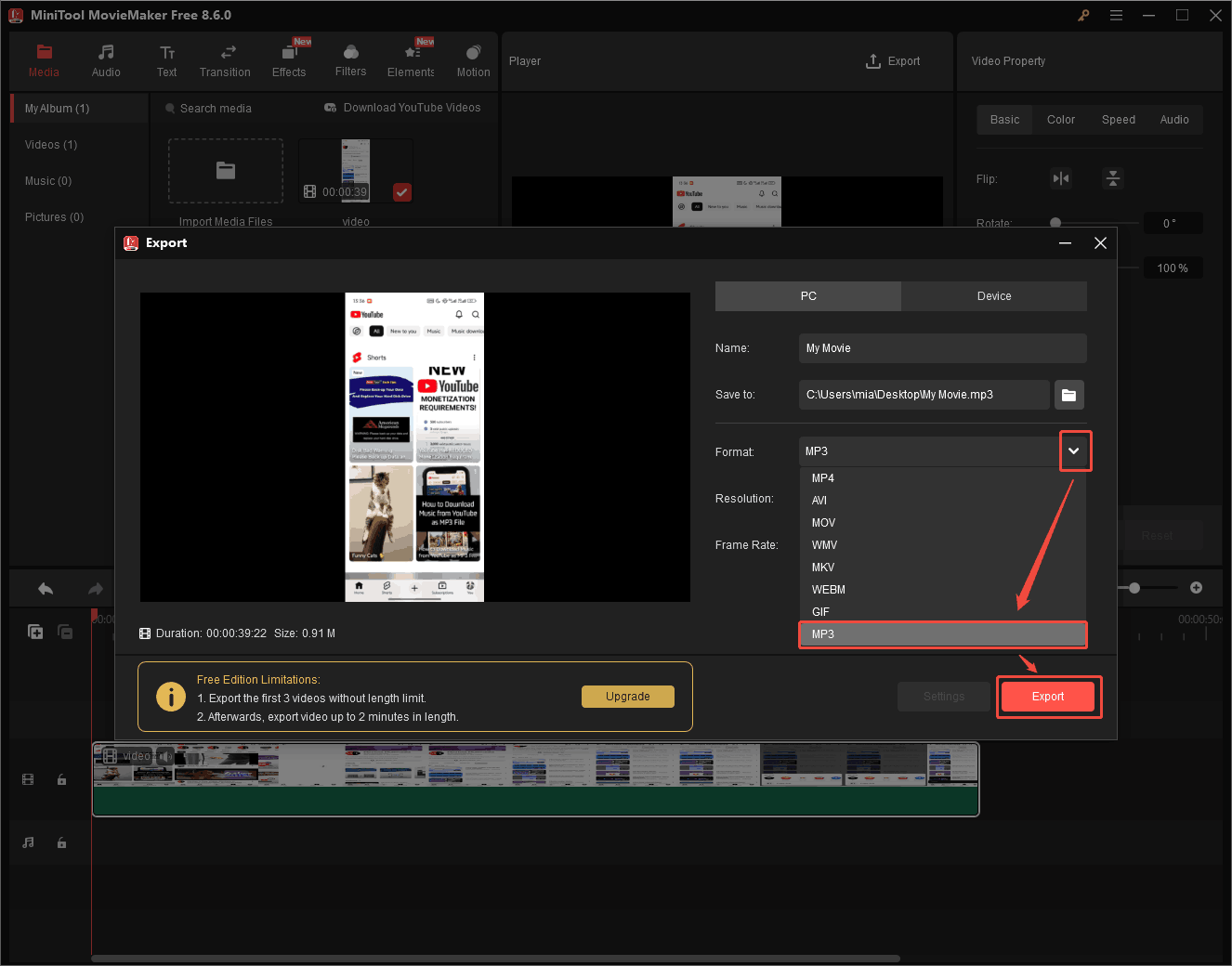This screenshot has height=966, width=1232.
Task: Click the copy track icon beside add track
Action: coord(65,632)
